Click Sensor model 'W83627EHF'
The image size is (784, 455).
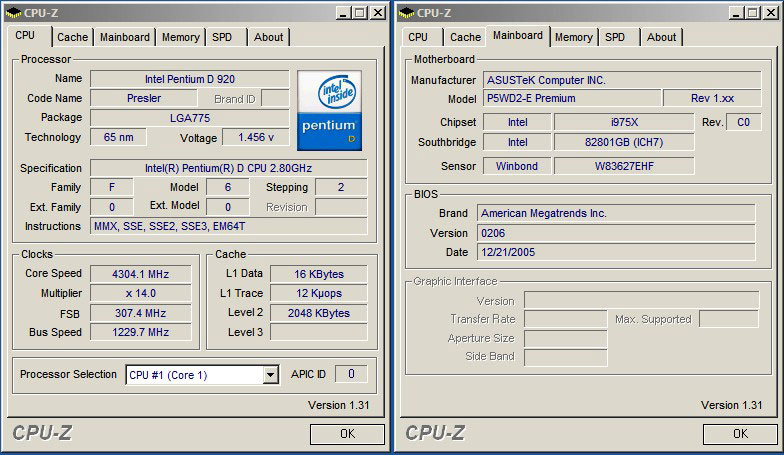pyautogui.click(x=624, y=166)
